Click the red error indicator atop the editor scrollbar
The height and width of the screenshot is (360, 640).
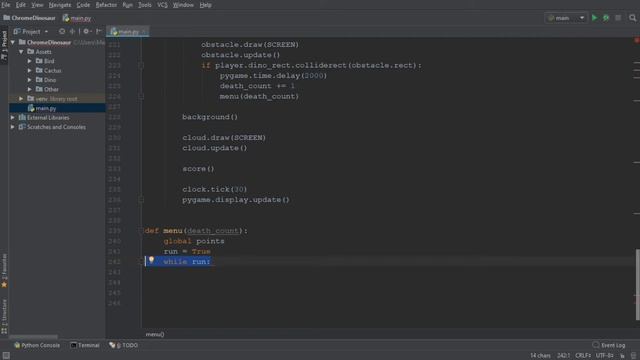coord(636,40)
